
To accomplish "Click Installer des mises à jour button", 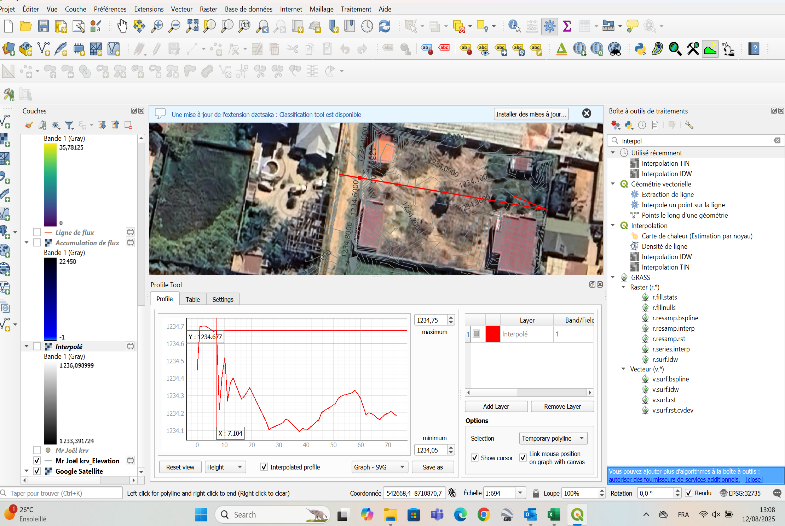I will (x=531, y=114).
